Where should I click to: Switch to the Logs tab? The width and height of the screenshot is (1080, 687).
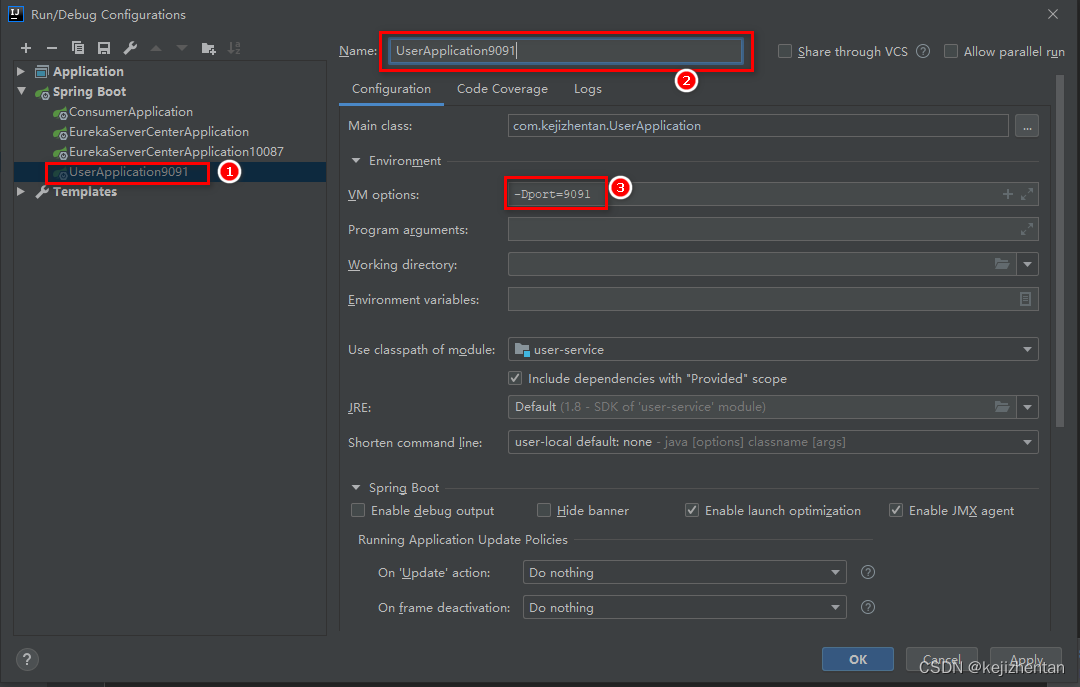coord(588,89)
